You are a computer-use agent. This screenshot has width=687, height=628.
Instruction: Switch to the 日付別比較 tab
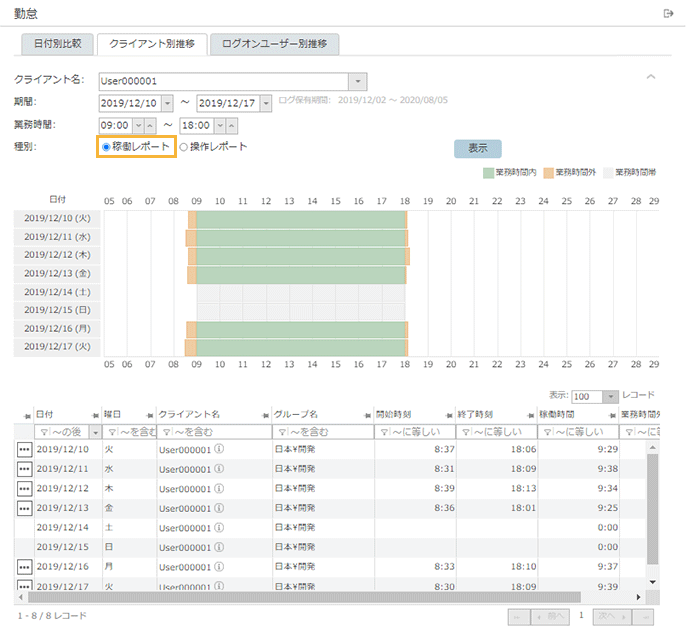tap(58, 45)
